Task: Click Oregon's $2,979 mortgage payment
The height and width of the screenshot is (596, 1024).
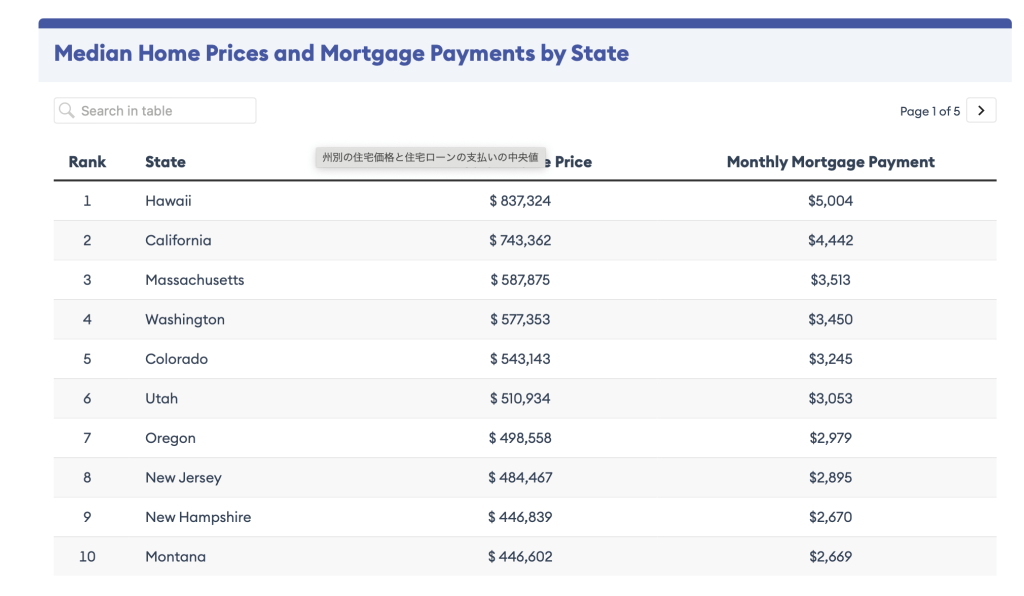Action: [830, 438]
